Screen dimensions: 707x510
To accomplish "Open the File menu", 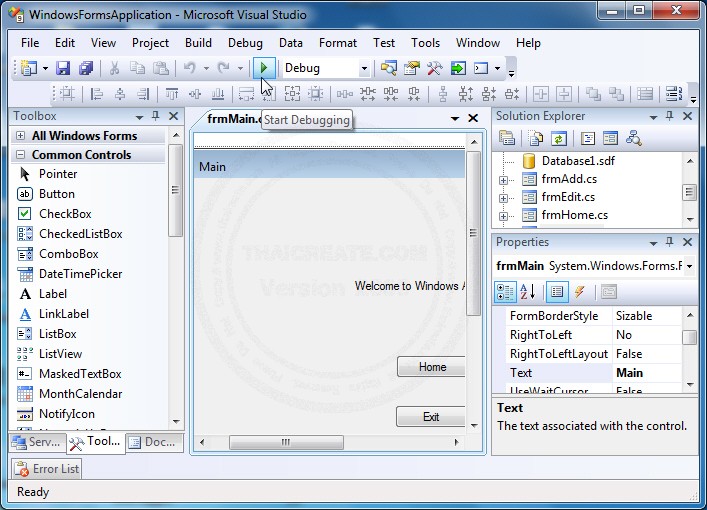I will (30, 43).
